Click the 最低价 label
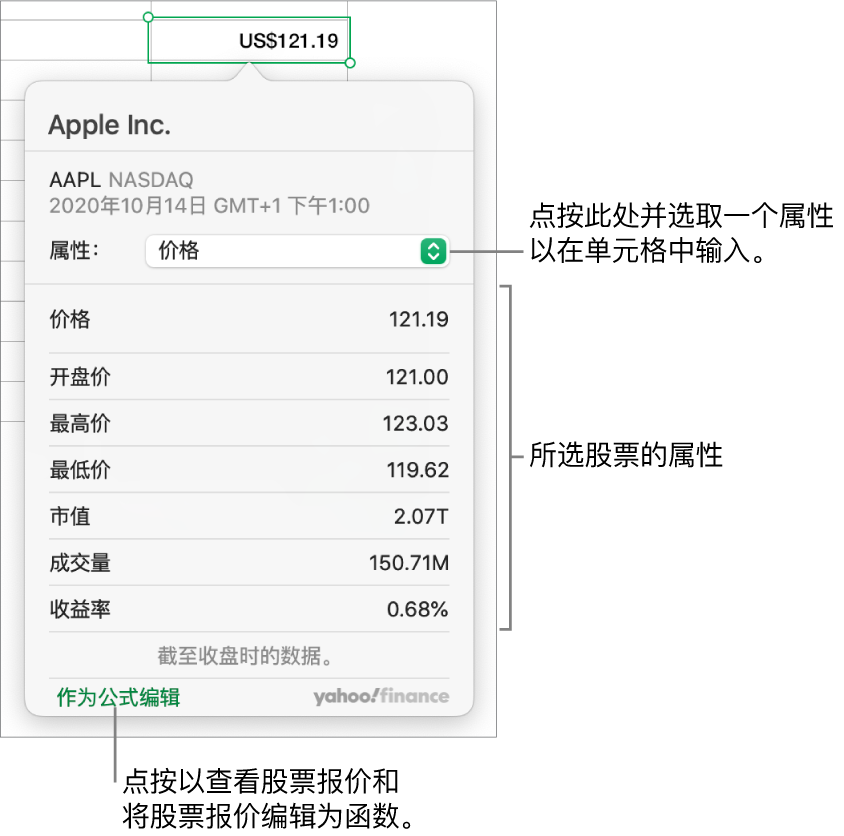 point(80,470)
